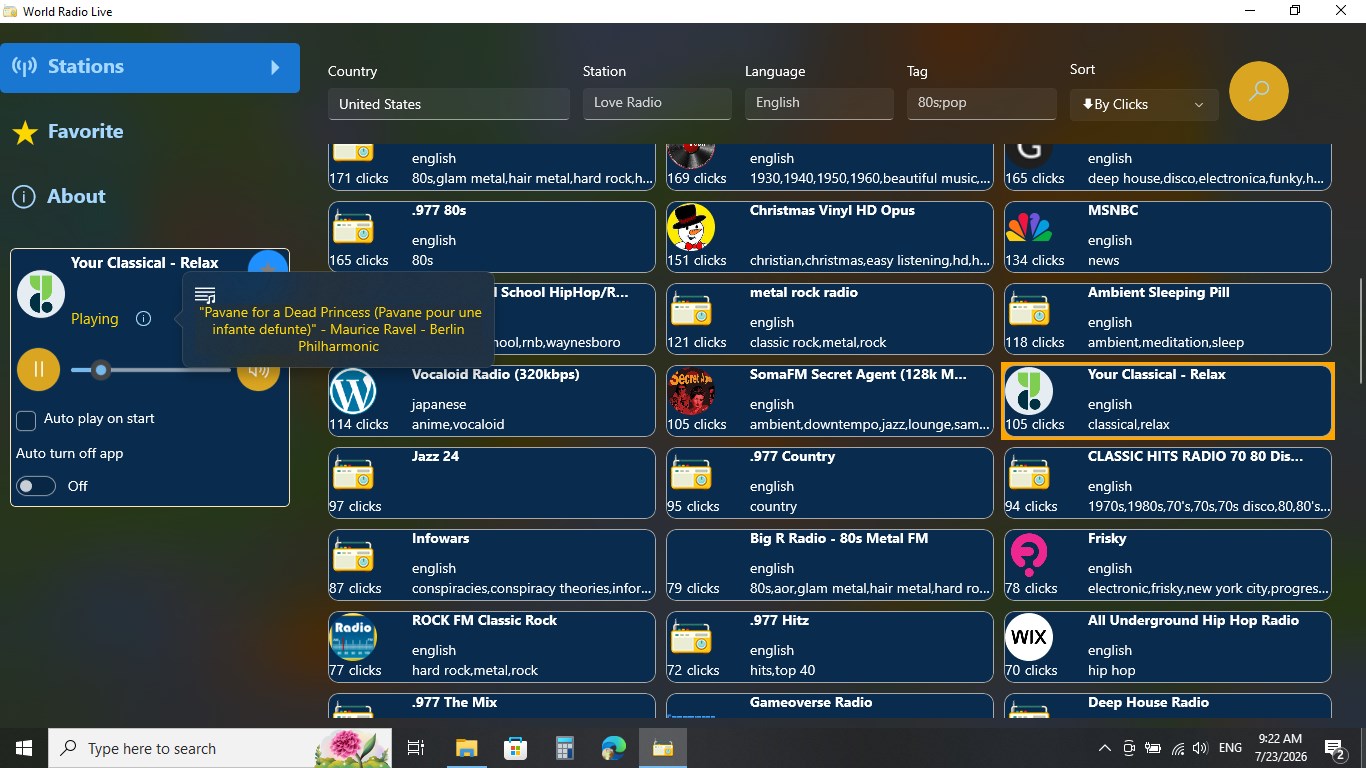The image size is (1366, 768).
Task: Click the Frisky pink logo
Action: 1029,556
